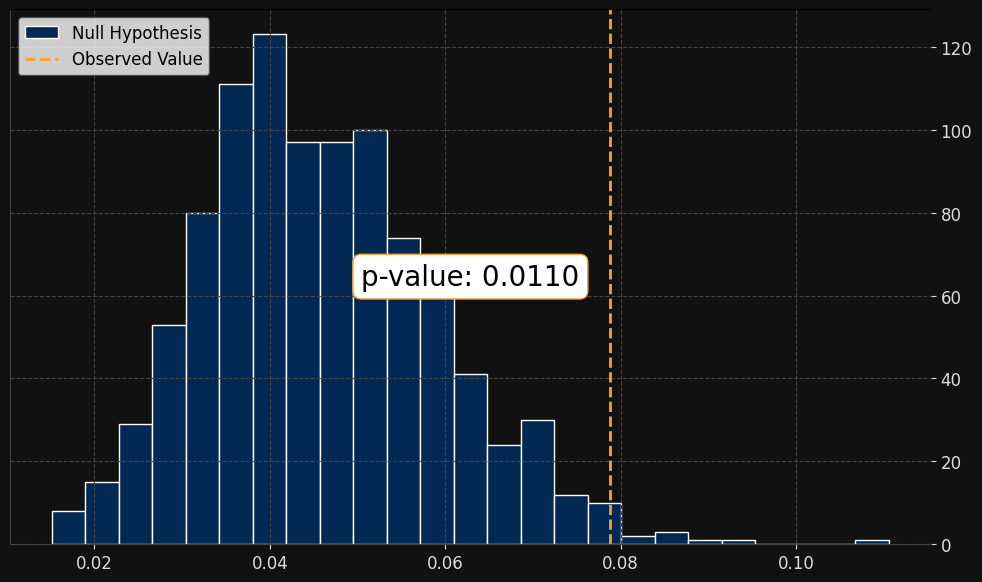The image size is (982, 582).
Task: Select the 0.10 x-axis tick label
Action: pos(796,562)
